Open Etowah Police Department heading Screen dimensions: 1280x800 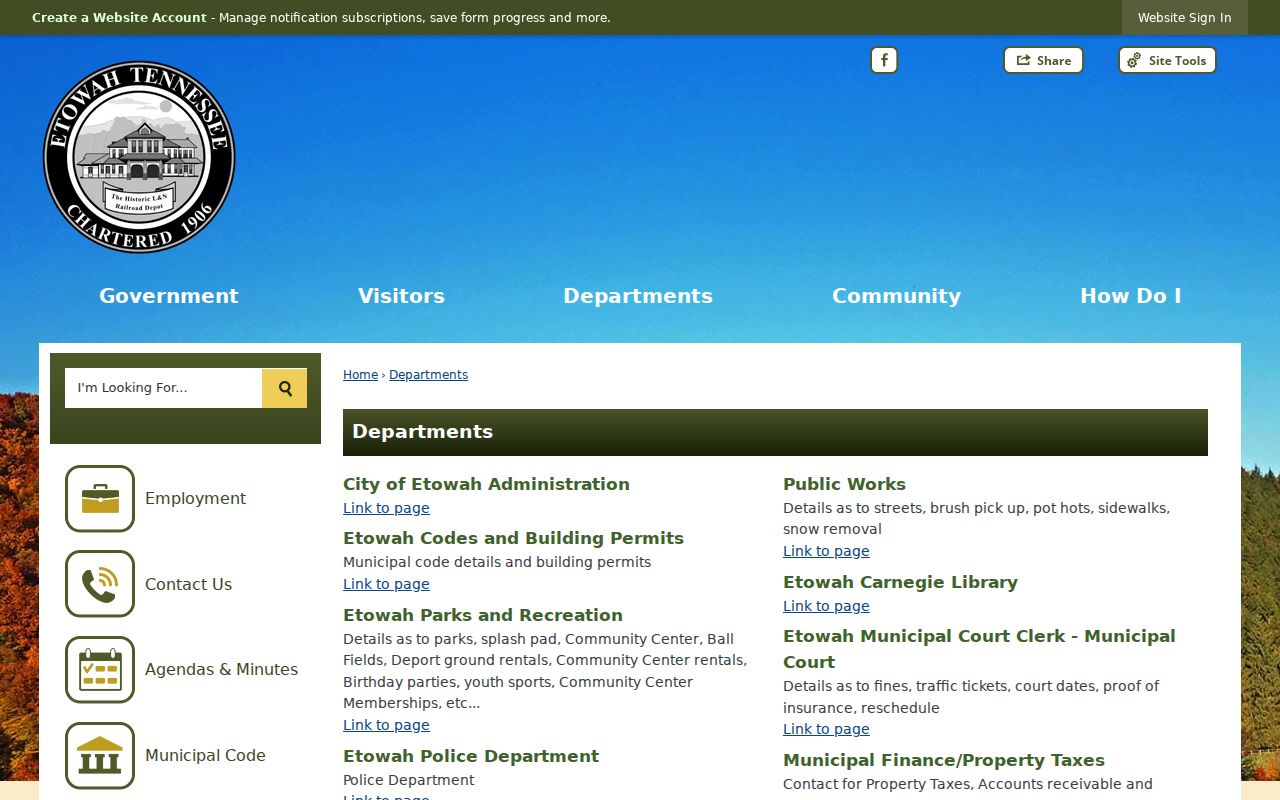[x=471, y=756]
